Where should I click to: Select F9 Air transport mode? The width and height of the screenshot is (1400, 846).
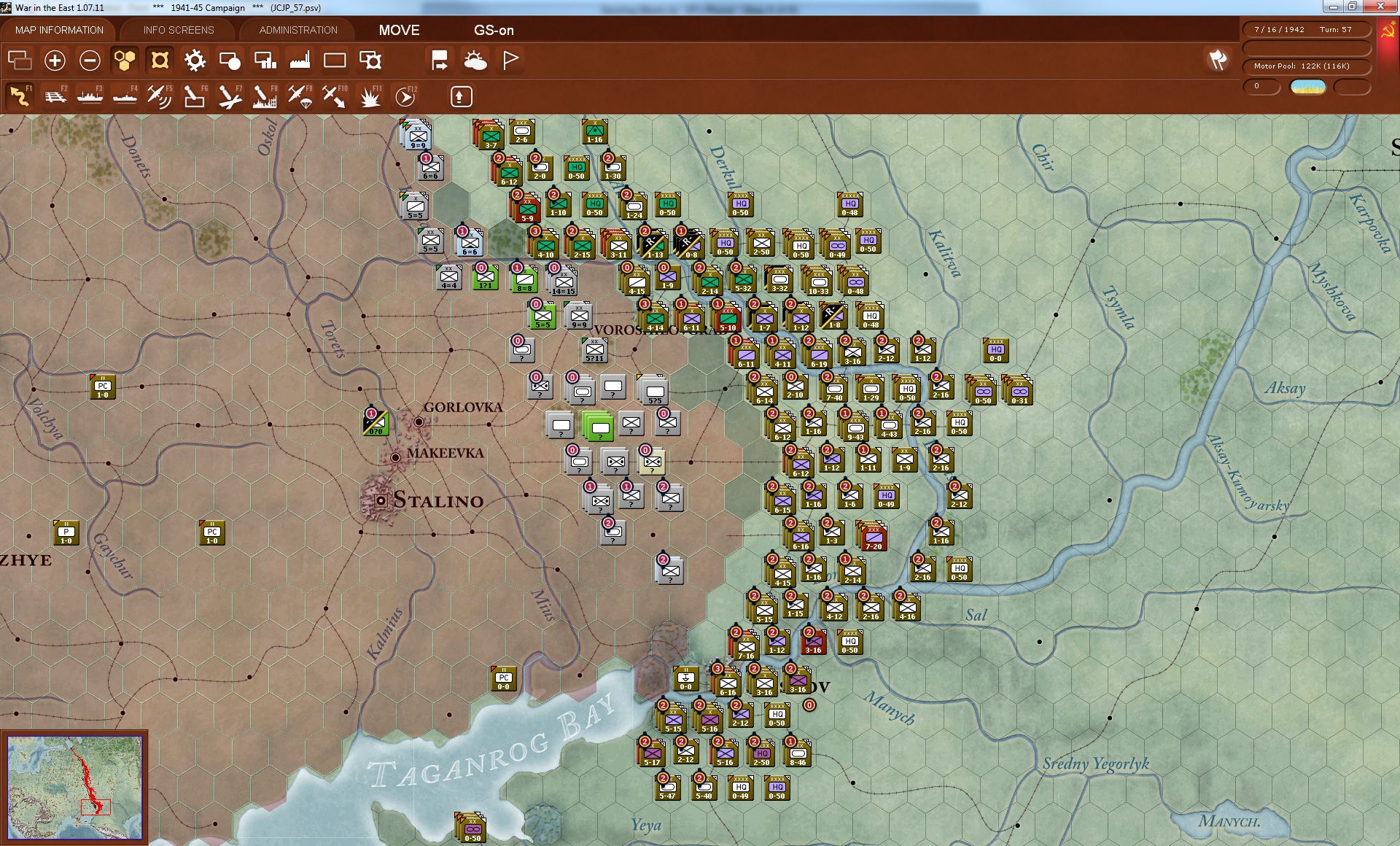pos(300,96)
